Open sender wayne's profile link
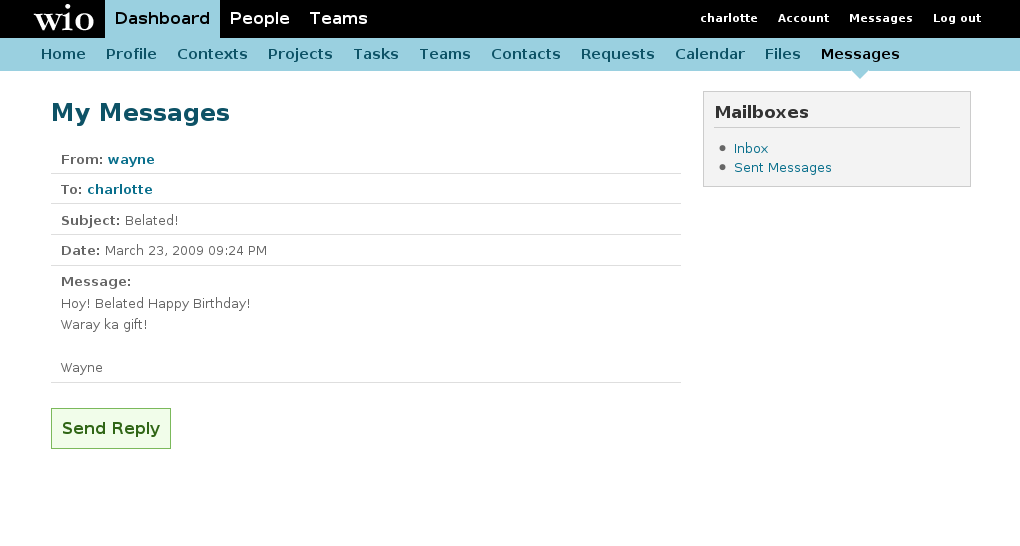 [x=131, y=159]
